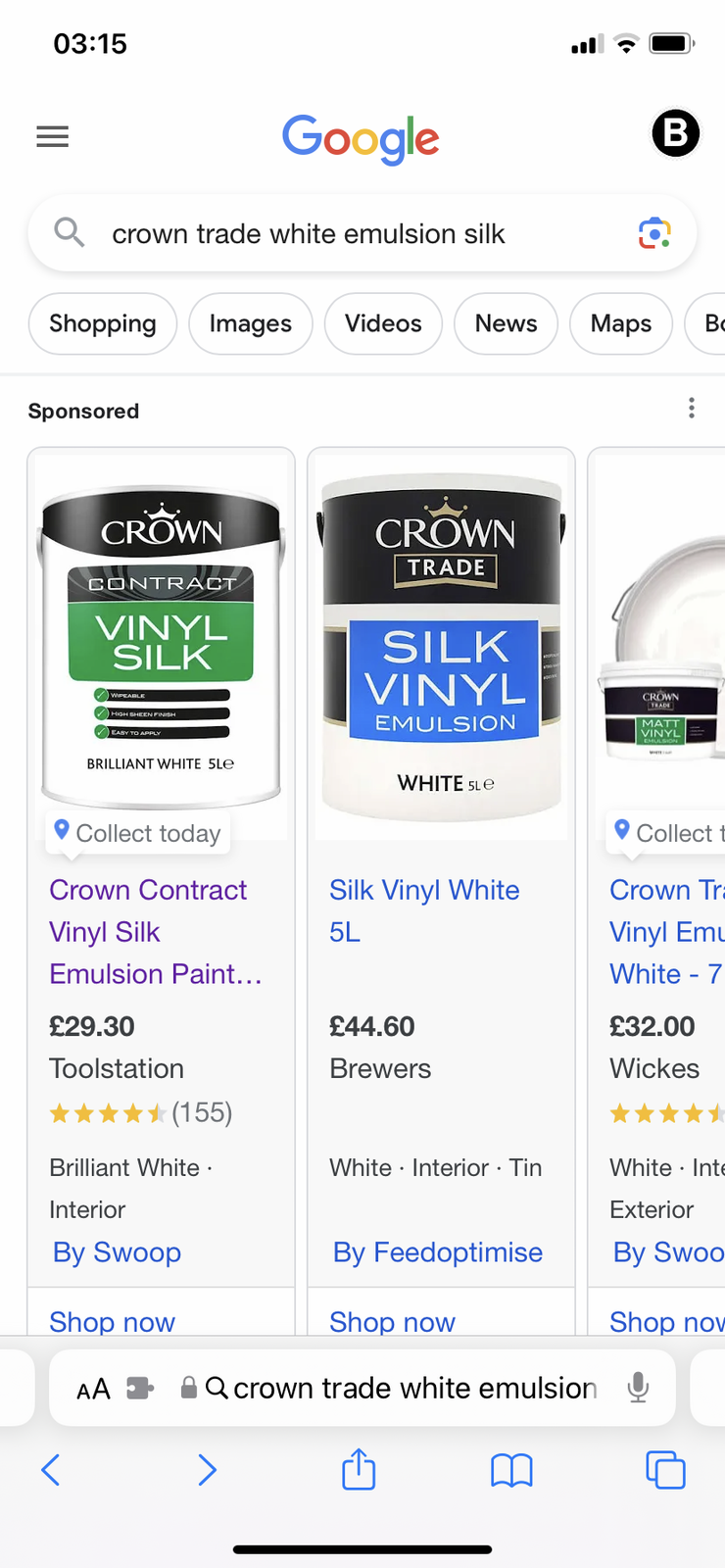Viewport: 725px width, 1568px height.
Task: Tap the microphone in the address bar
Action: click(638, 1388)
